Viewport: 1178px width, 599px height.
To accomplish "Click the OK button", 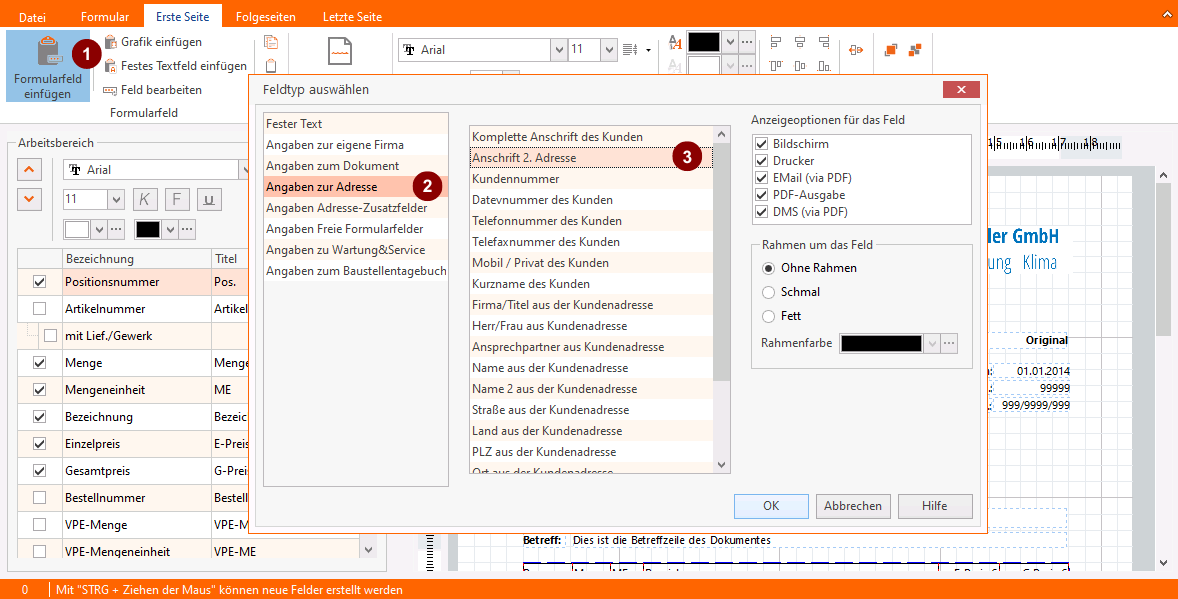I will point(770,506).
